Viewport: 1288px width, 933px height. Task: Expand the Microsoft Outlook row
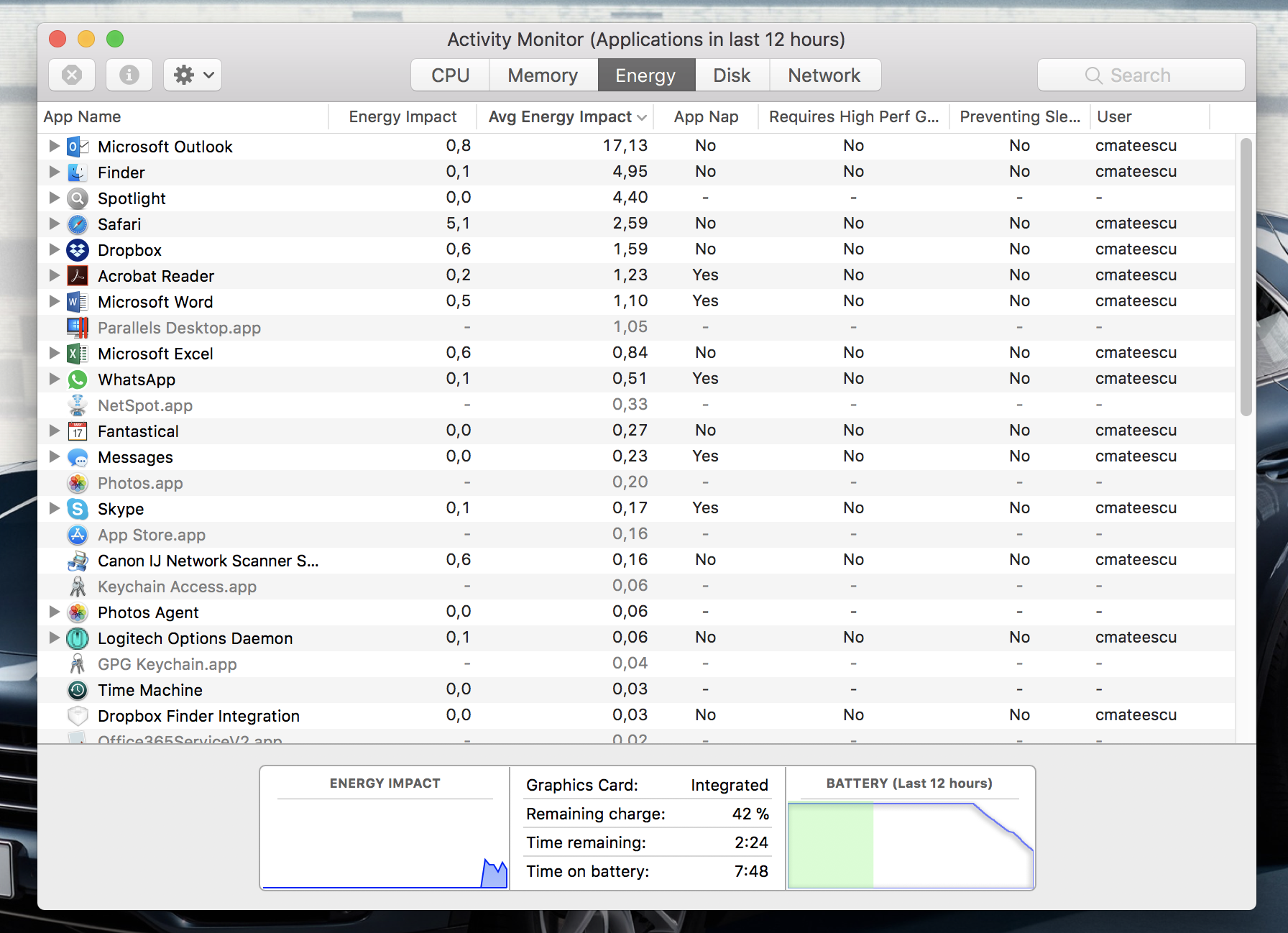point(54,146)
